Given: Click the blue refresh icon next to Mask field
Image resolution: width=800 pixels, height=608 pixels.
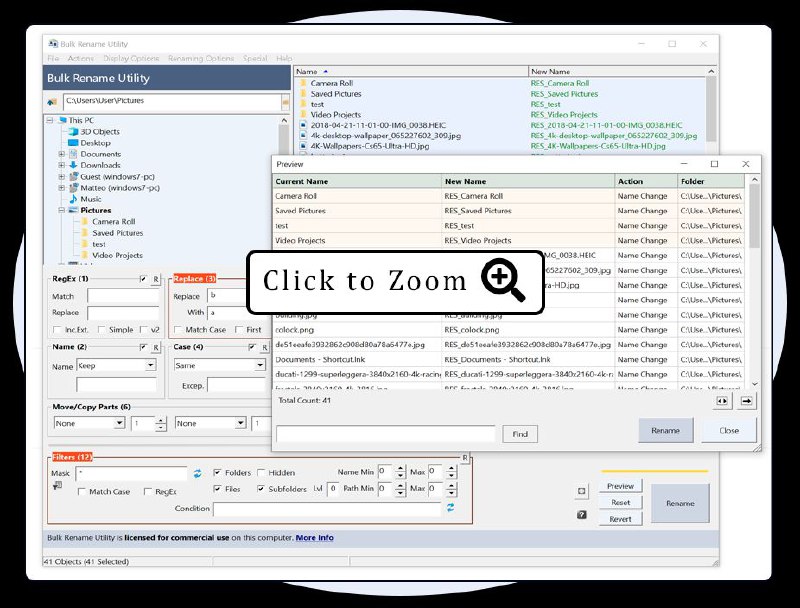Looking at the screenshot, I should 197,474.
